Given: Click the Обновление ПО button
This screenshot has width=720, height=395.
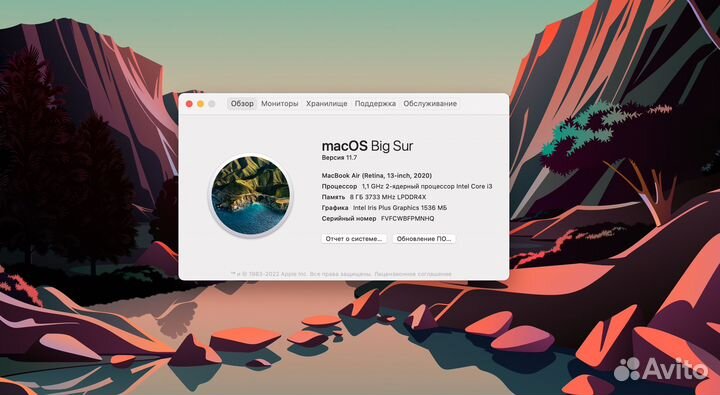Looking at the screenshot, I should 424,239.
